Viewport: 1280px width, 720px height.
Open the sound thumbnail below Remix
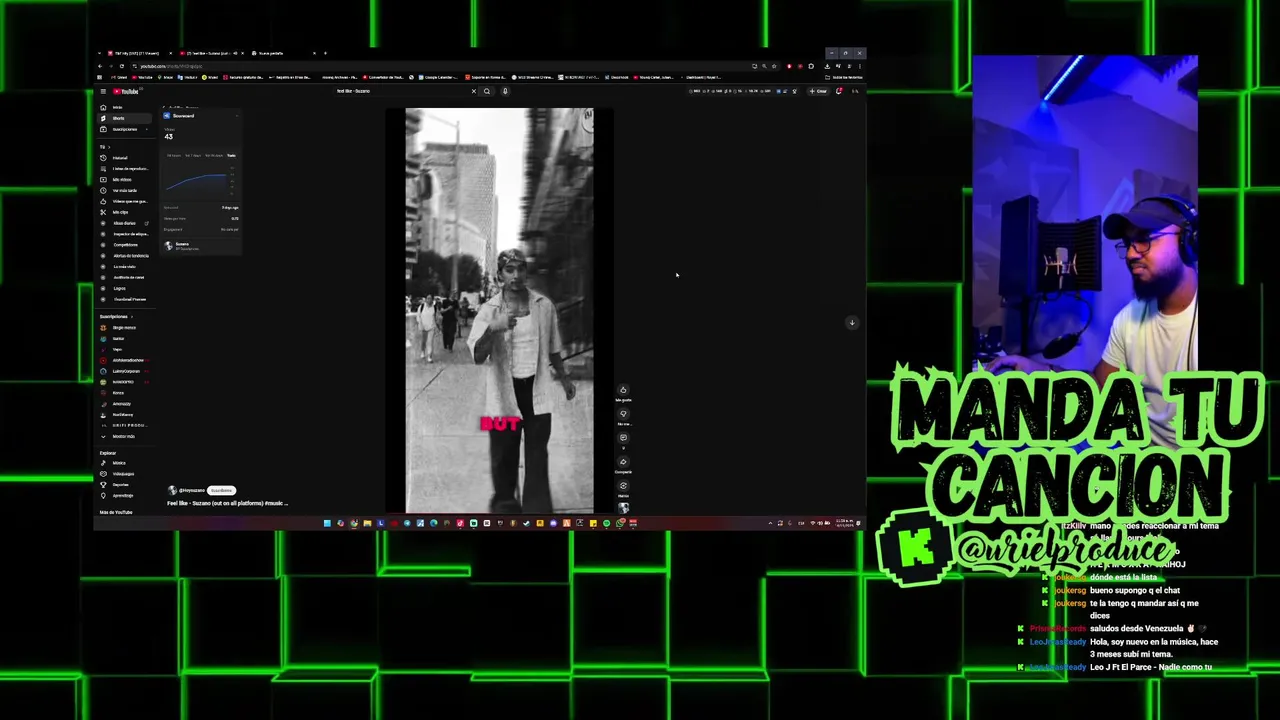(x=623, y=507)
